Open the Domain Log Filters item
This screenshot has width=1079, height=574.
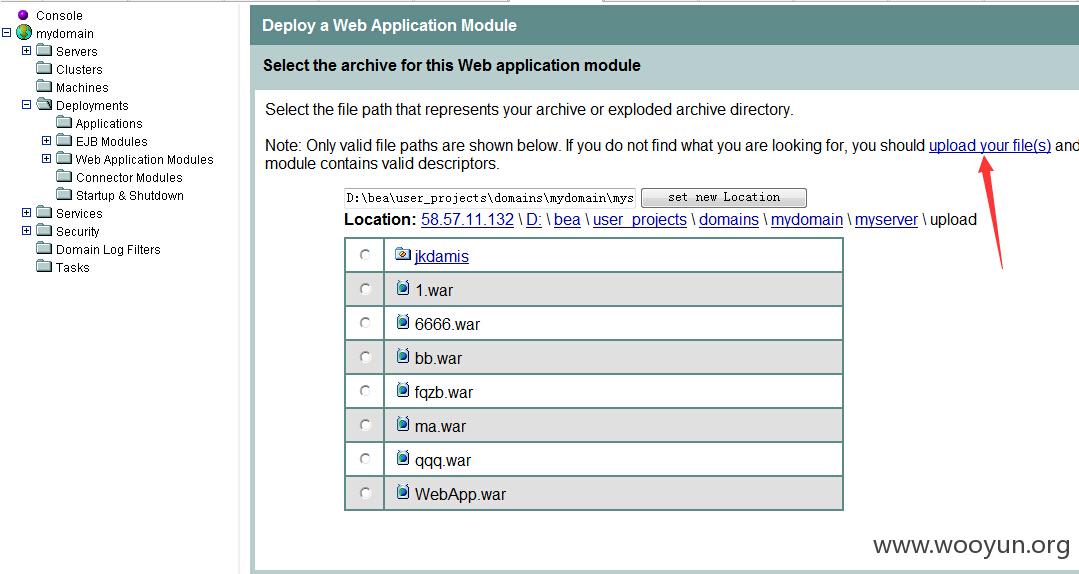(x=108, y=249)
